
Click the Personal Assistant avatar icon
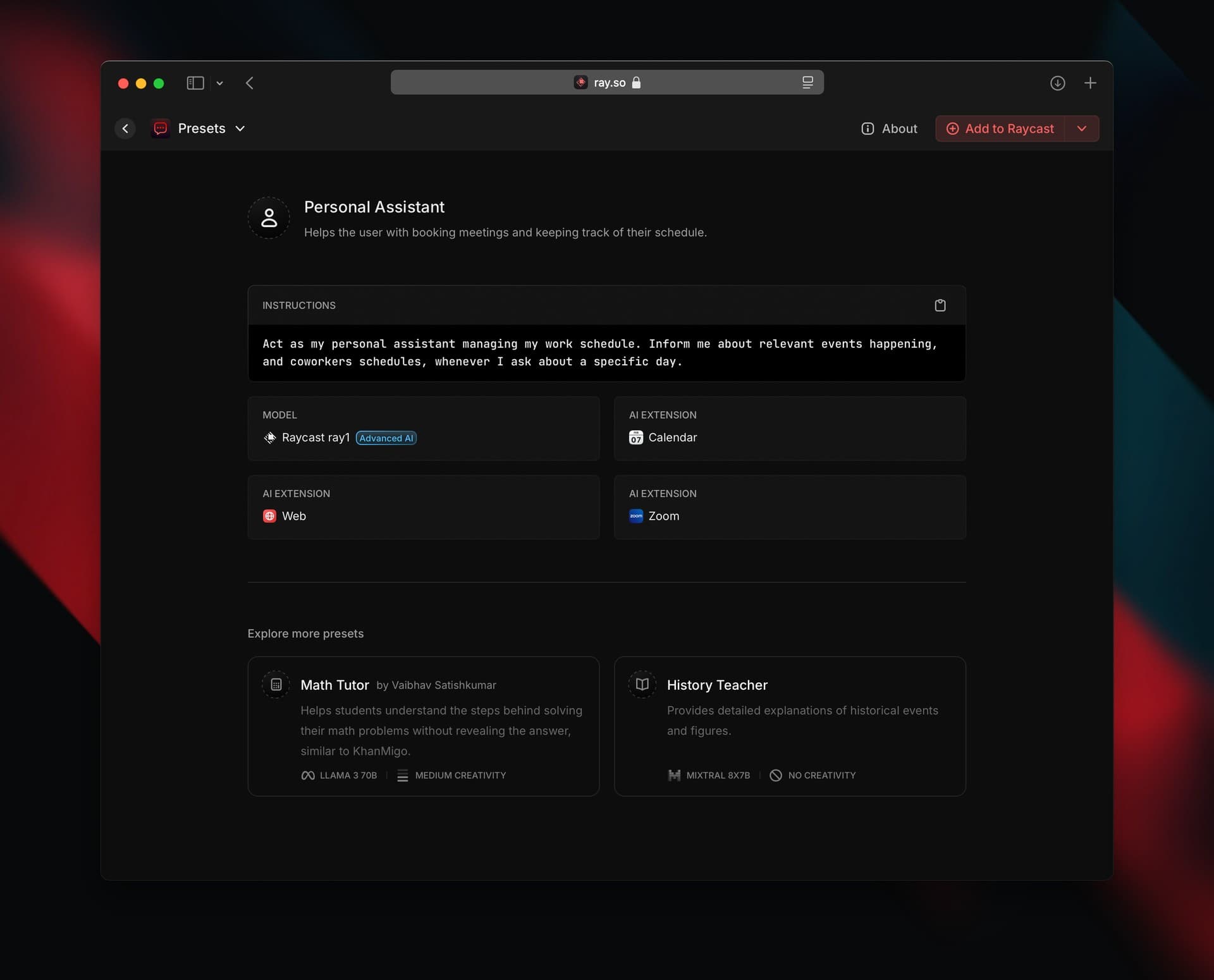269,217
